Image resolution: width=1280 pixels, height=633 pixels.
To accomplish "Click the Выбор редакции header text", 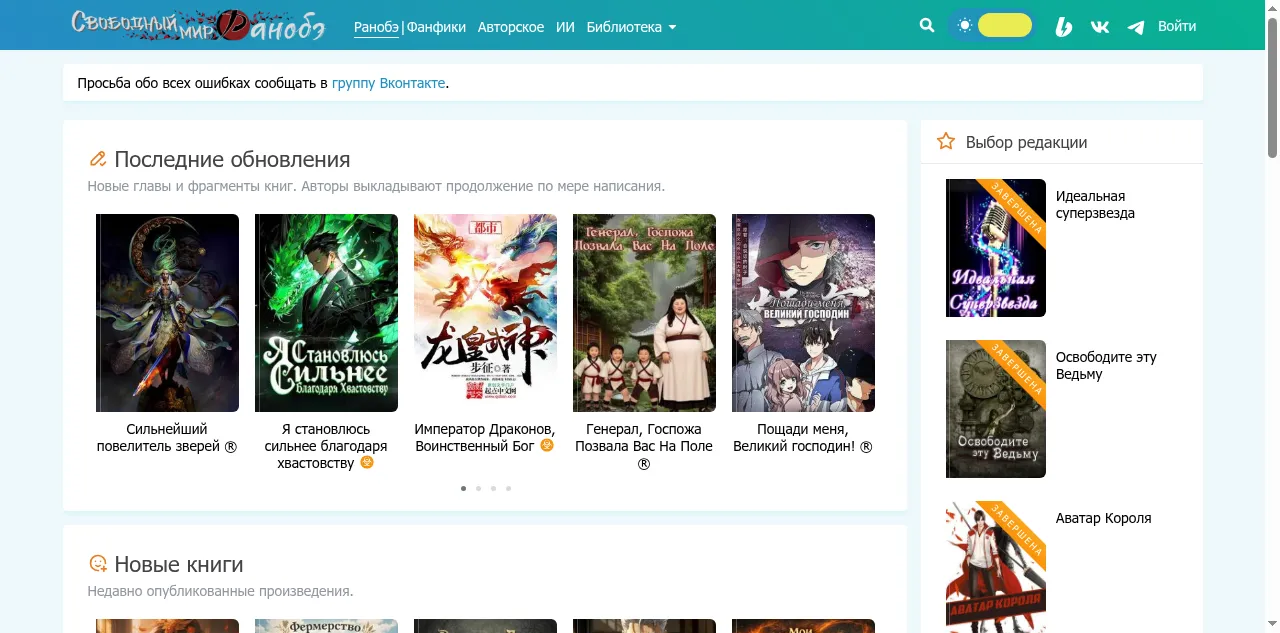I will tap(1026, 142).
